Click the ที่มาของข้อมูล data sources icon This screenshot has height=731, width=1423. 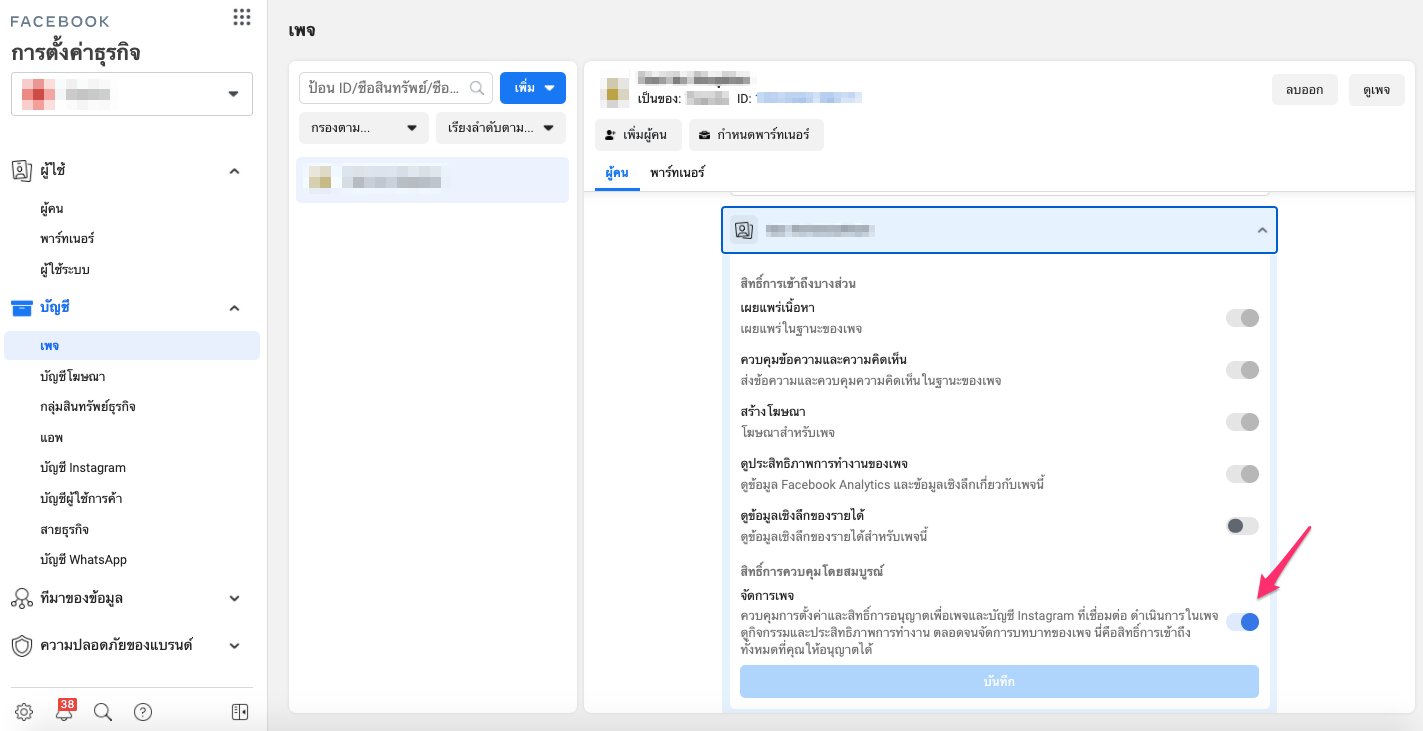tap(22, 598)
